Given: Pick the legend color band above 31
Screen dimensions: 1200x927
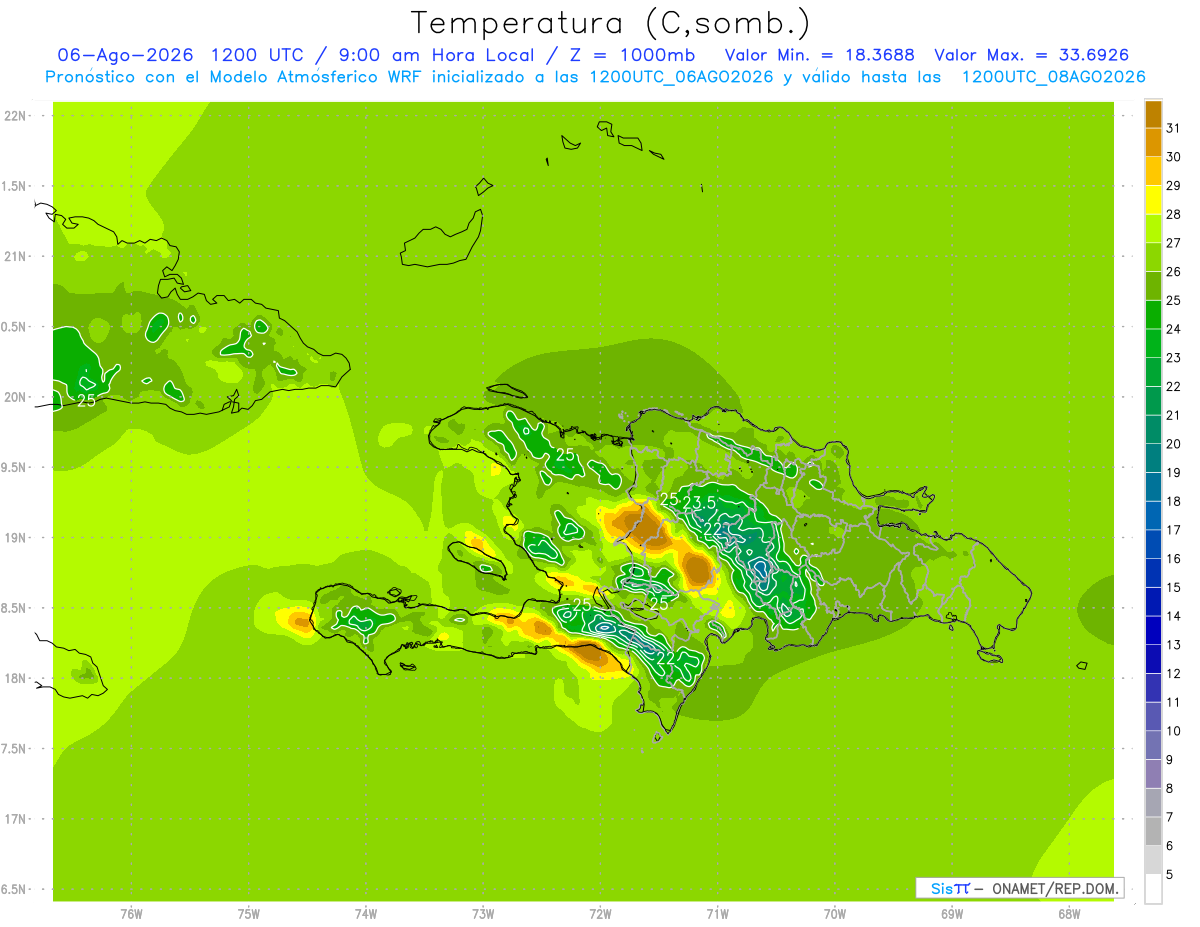Looking at the screenshot, I should pos(1153,114).
